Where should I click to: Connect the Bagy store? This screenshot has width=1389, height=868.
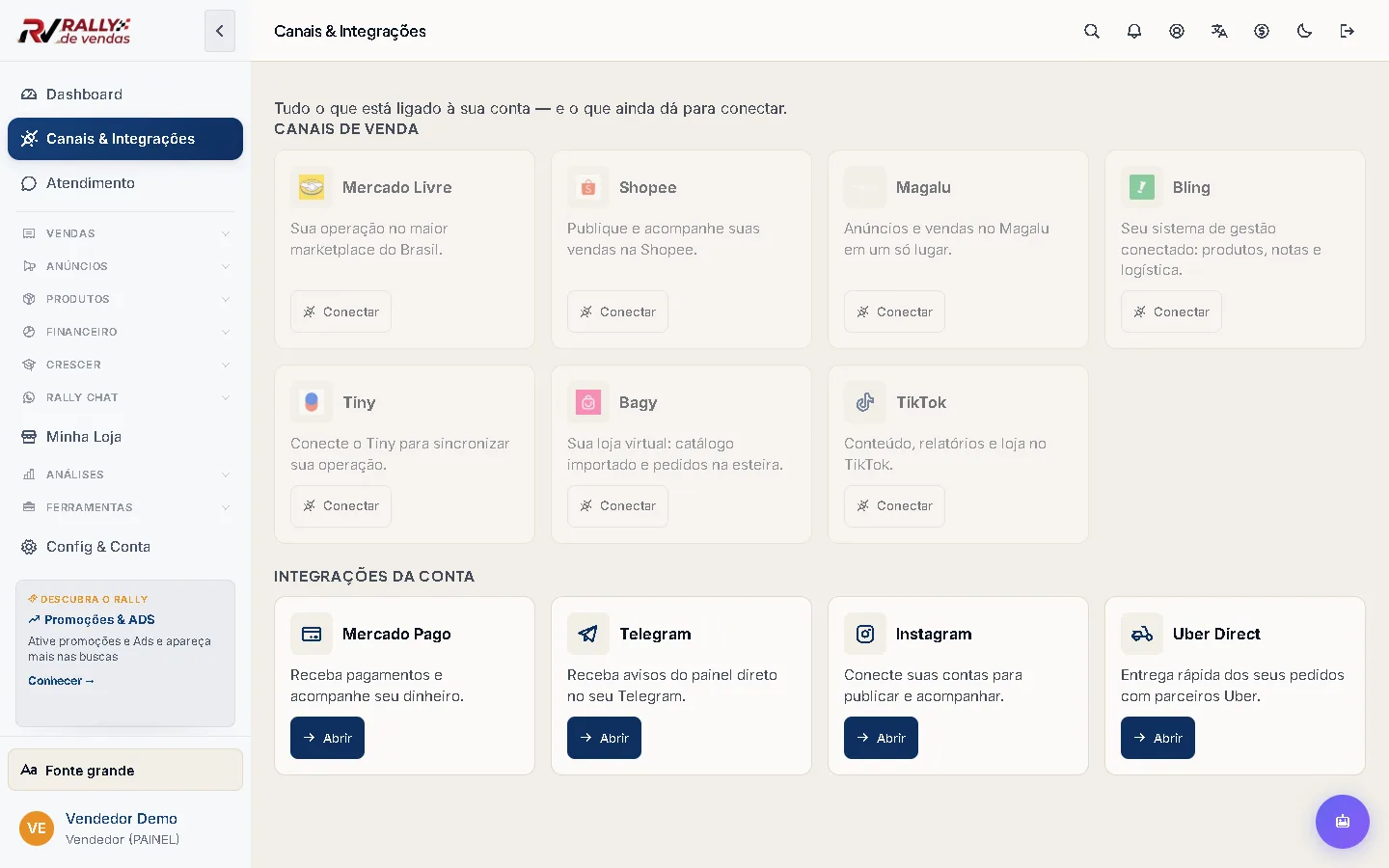click(x=617, y=506)
